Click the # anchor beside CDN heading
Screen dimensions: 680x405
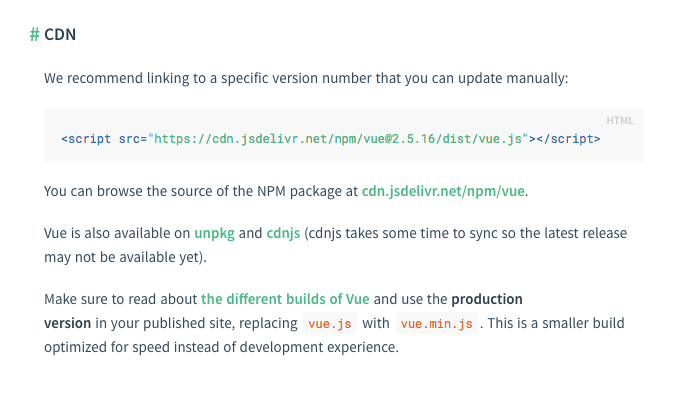(35, 35)
